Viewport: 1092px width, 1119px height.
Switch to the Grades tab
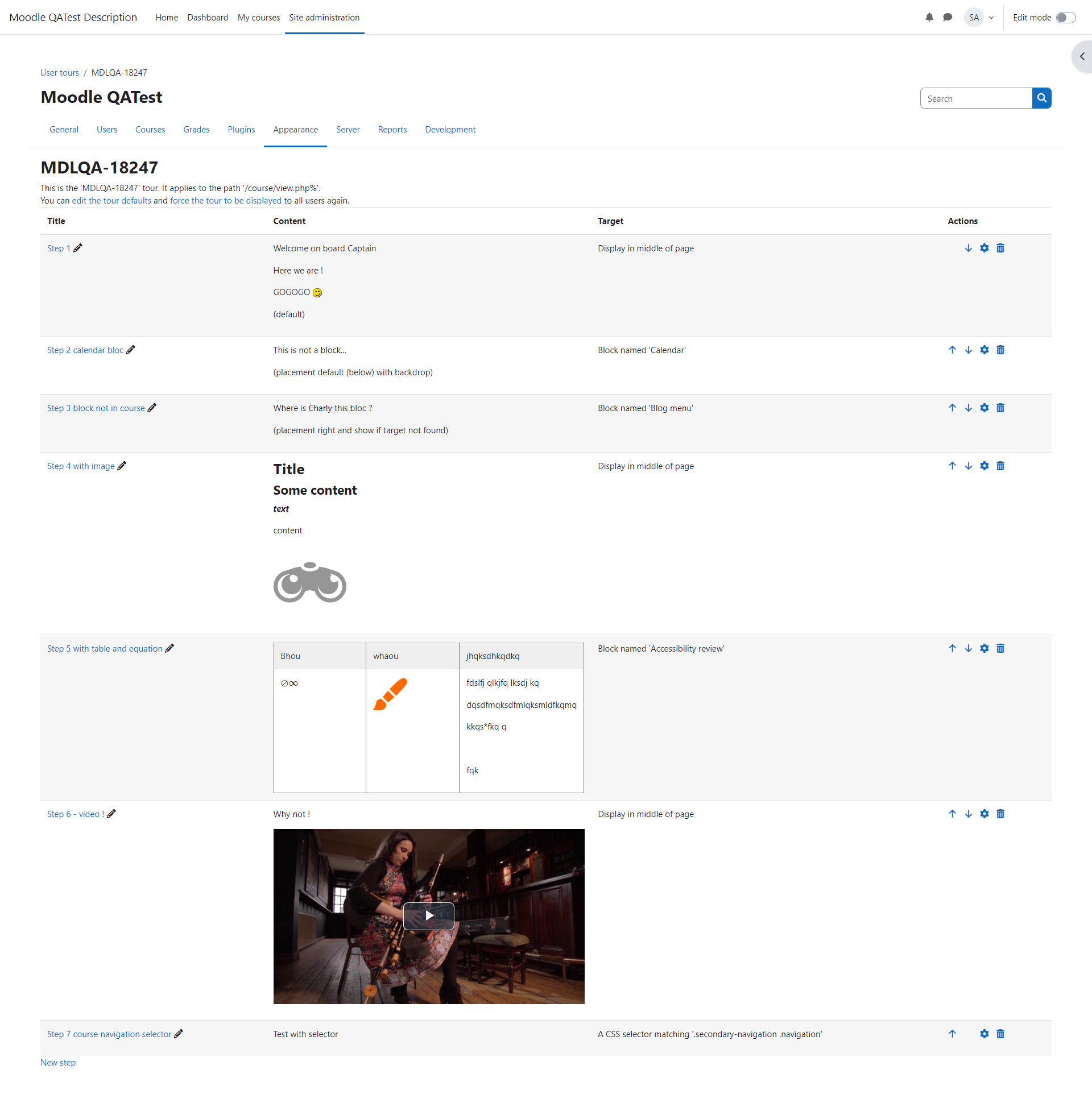click(x=196, y=130)
